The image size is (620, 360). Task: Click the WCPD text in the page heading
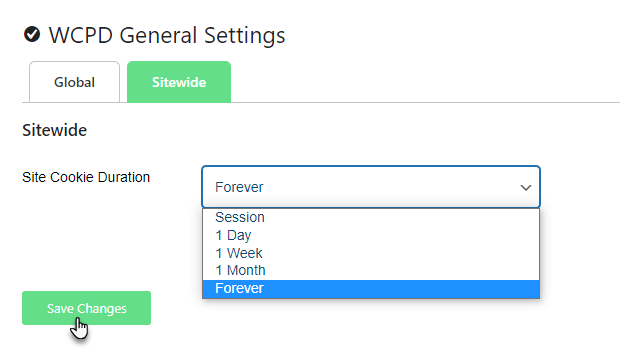pyautogui.click(x=81, y=35)
